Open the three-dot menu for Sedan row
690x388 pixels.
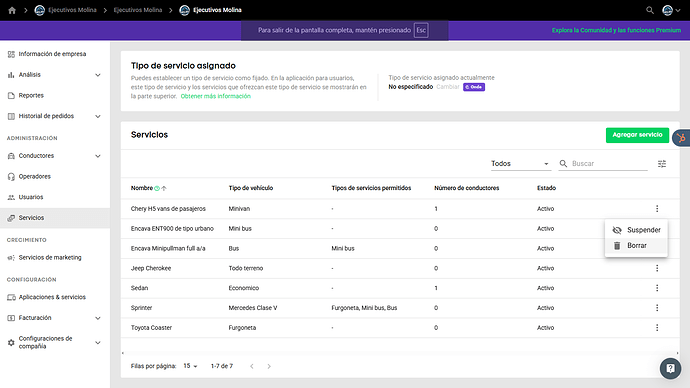pyautogui.click(x=657, y=288)
